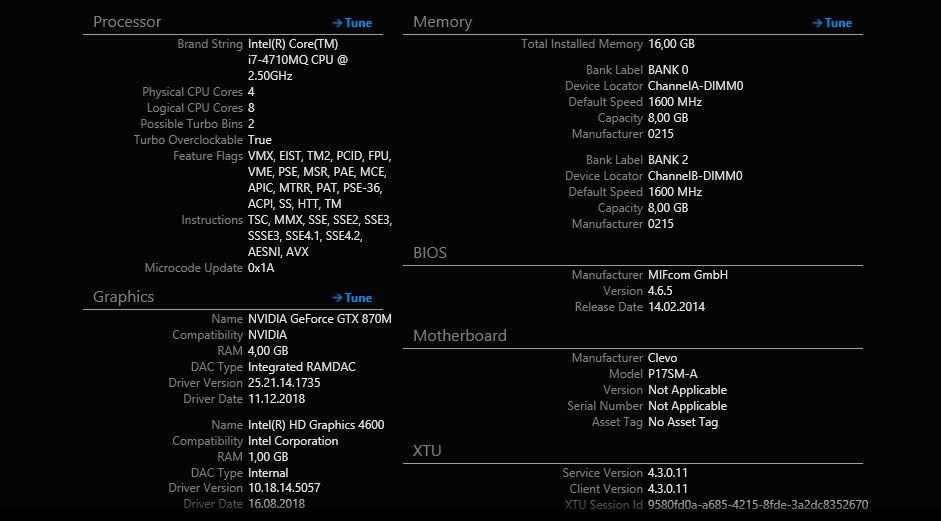The width and height of the screenshot is (941, 521).
Task: Click the Possible Turbo Bins value 2
Action: pyautogui.click(x=251, y=124)
